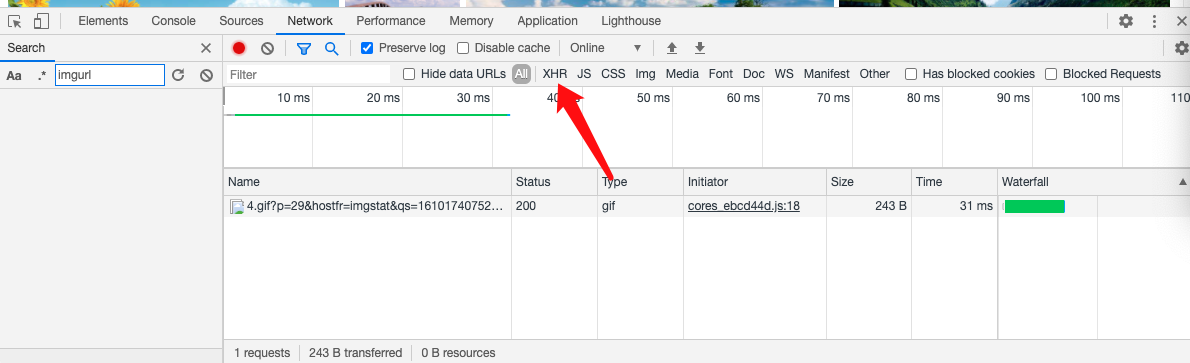
Task: Filter requests by WS
Action: 784,74
